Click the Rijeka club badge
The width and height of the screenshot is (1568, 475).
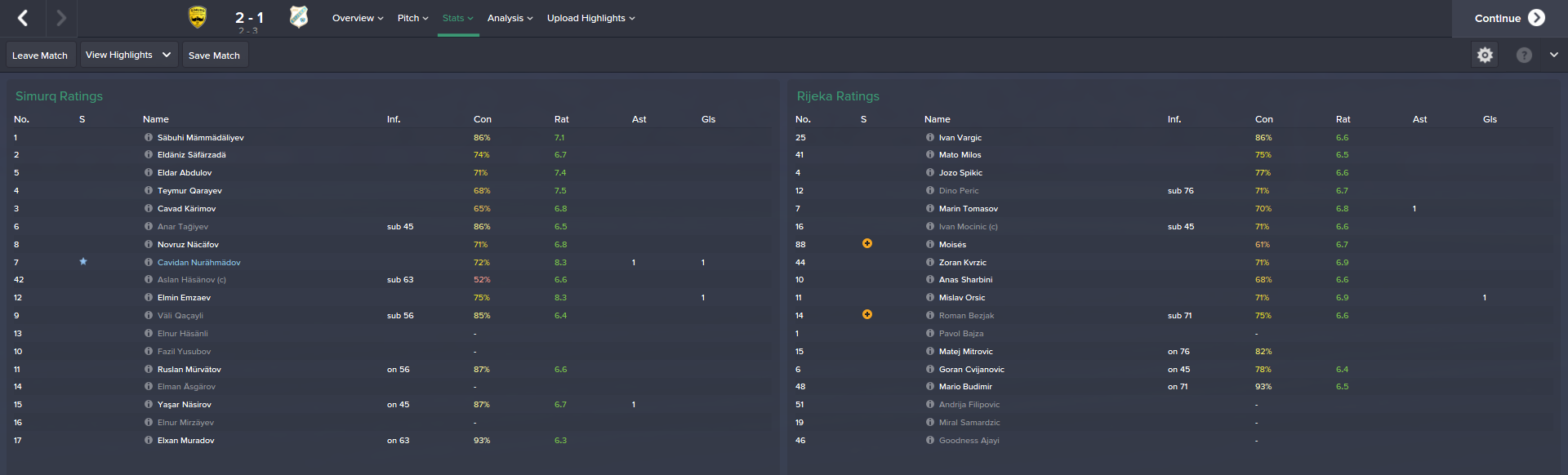(x=299, y=17)
